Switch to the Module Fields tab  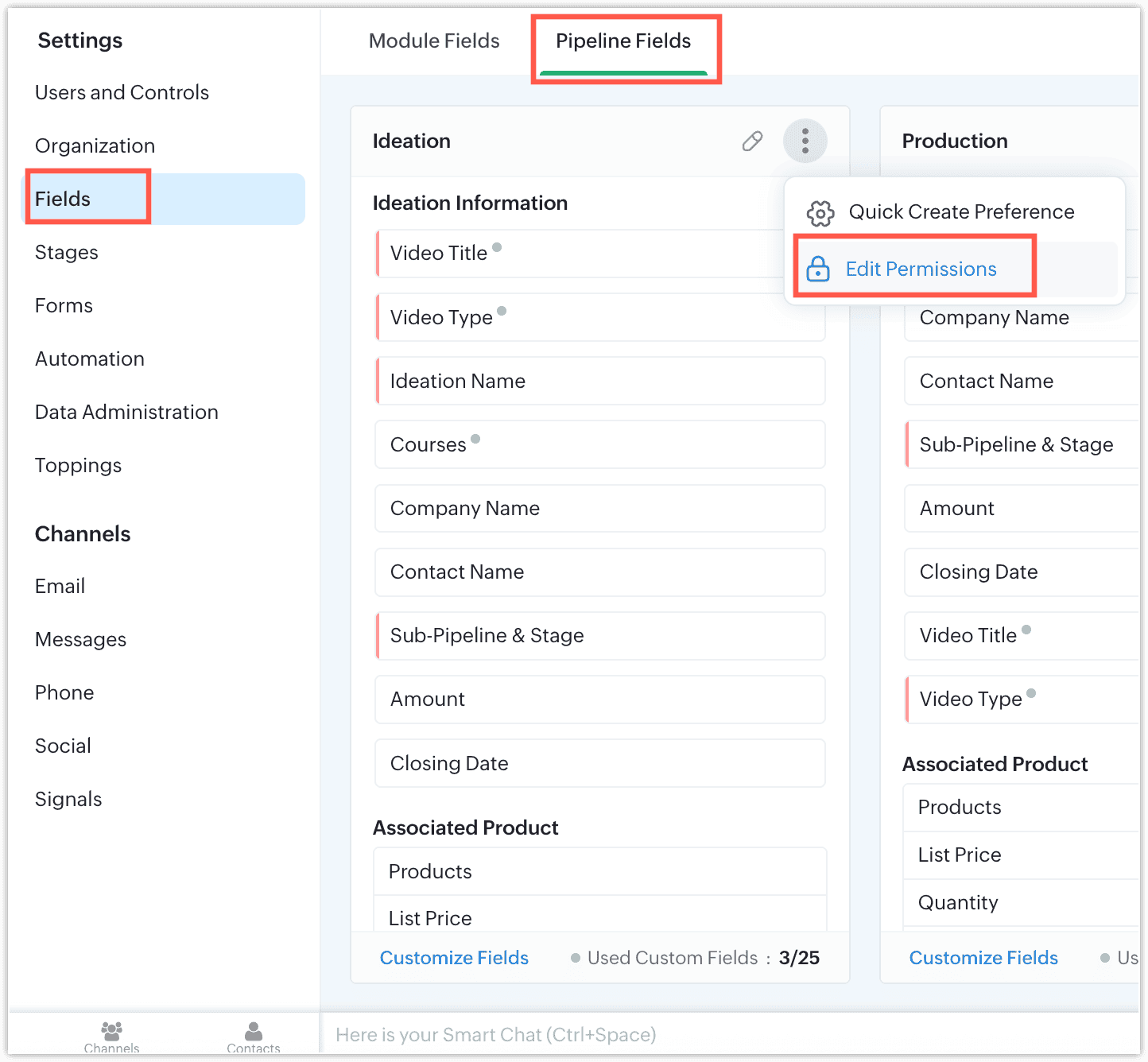[434, 41]
